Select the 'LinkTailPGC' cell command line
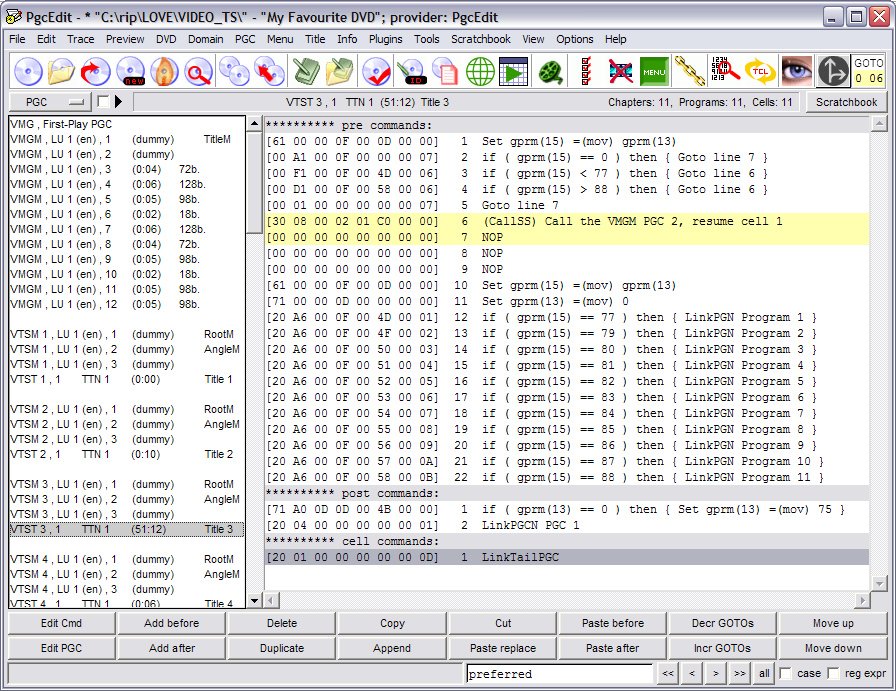The height and width of the screenshot is (691, 896). [567, 557]
